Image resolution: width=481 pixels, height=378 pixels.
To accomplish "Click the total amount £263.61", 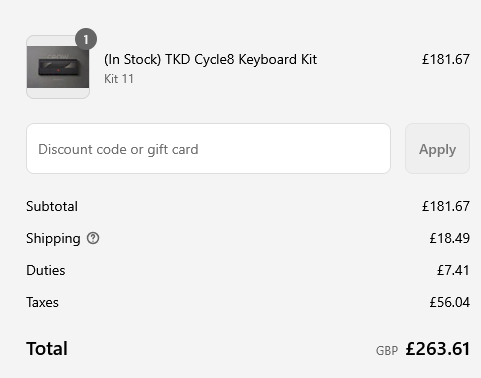I will coord(438,349).
